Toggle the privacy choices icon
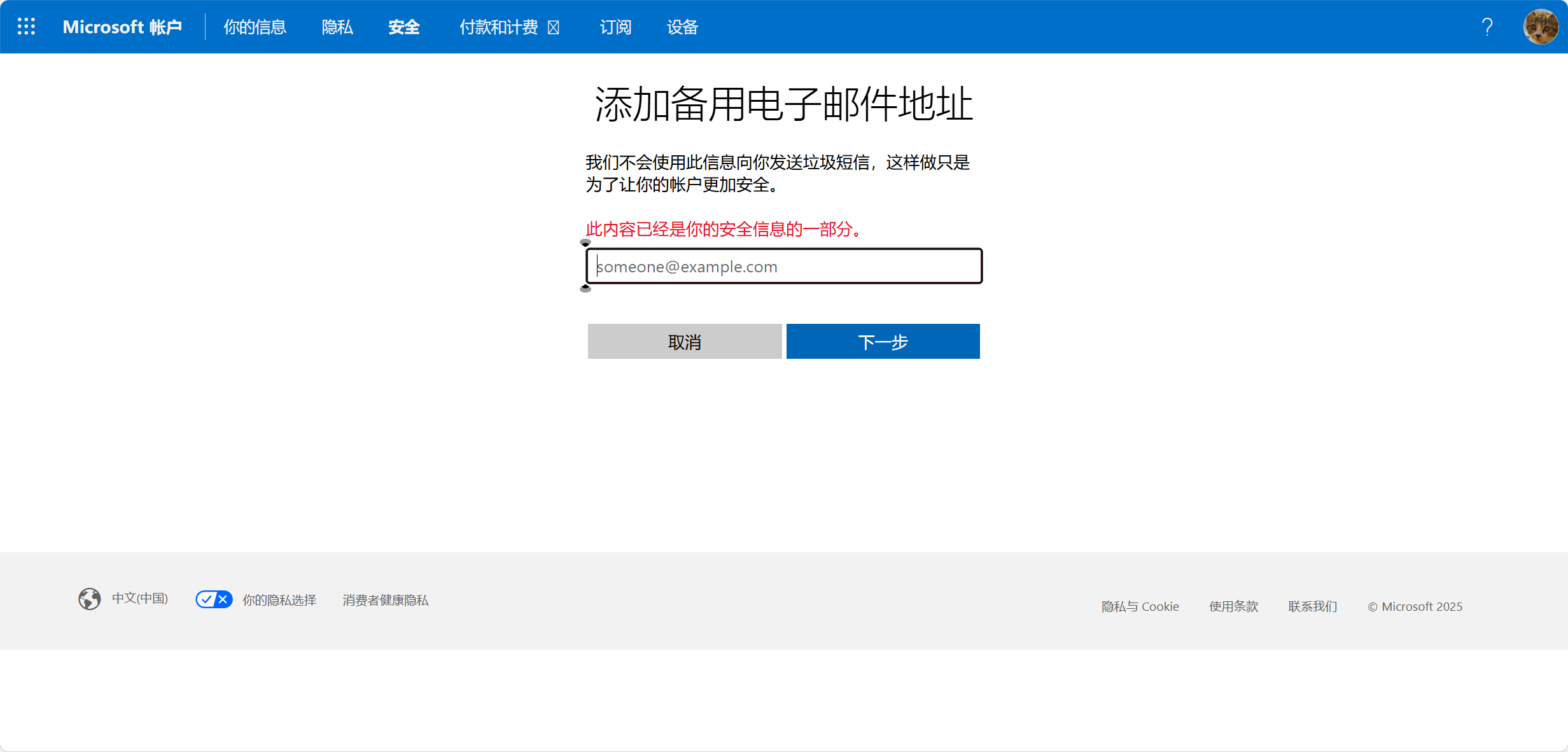This screenshot has height=752, width=1568. pos(214,599)
